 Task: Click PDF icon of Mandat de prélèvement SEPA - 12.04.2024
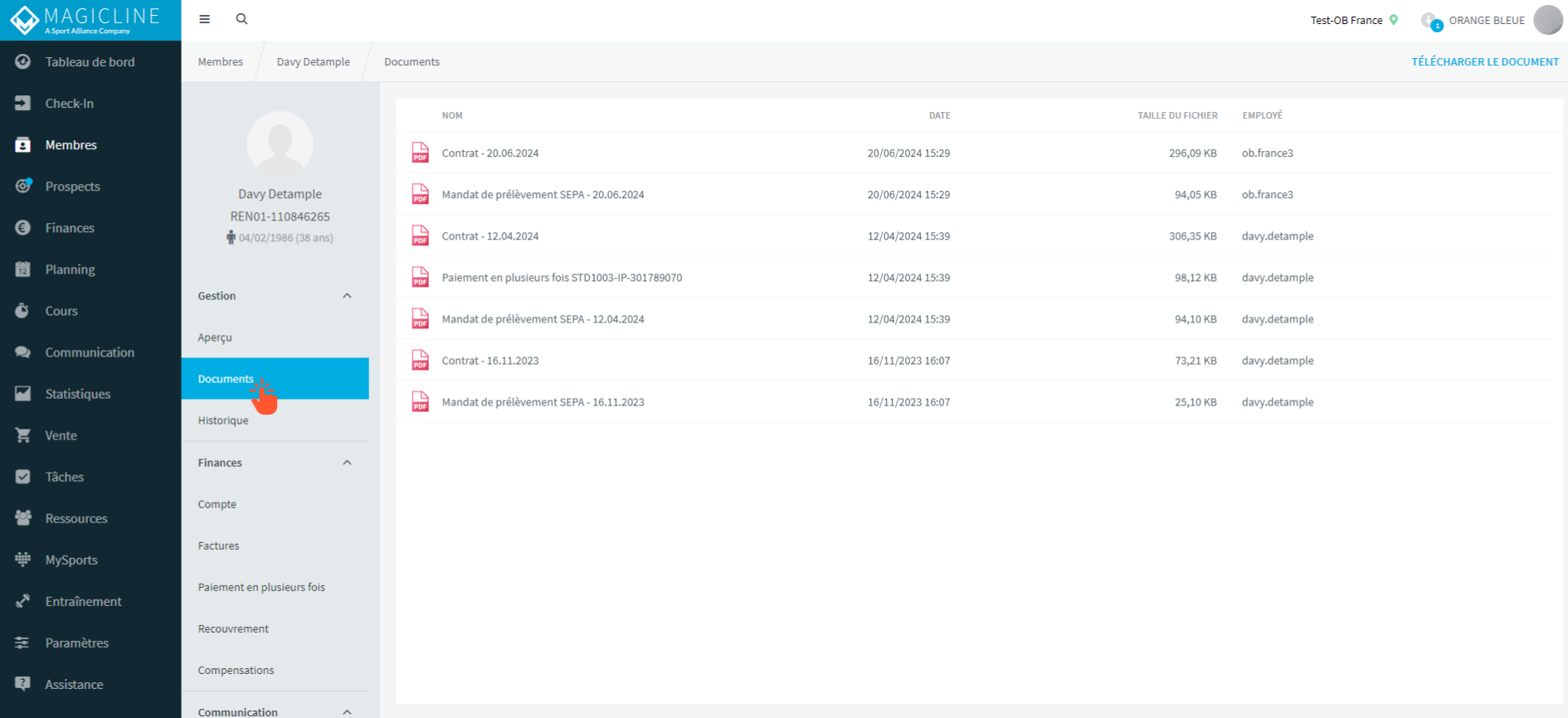[421, 318]
